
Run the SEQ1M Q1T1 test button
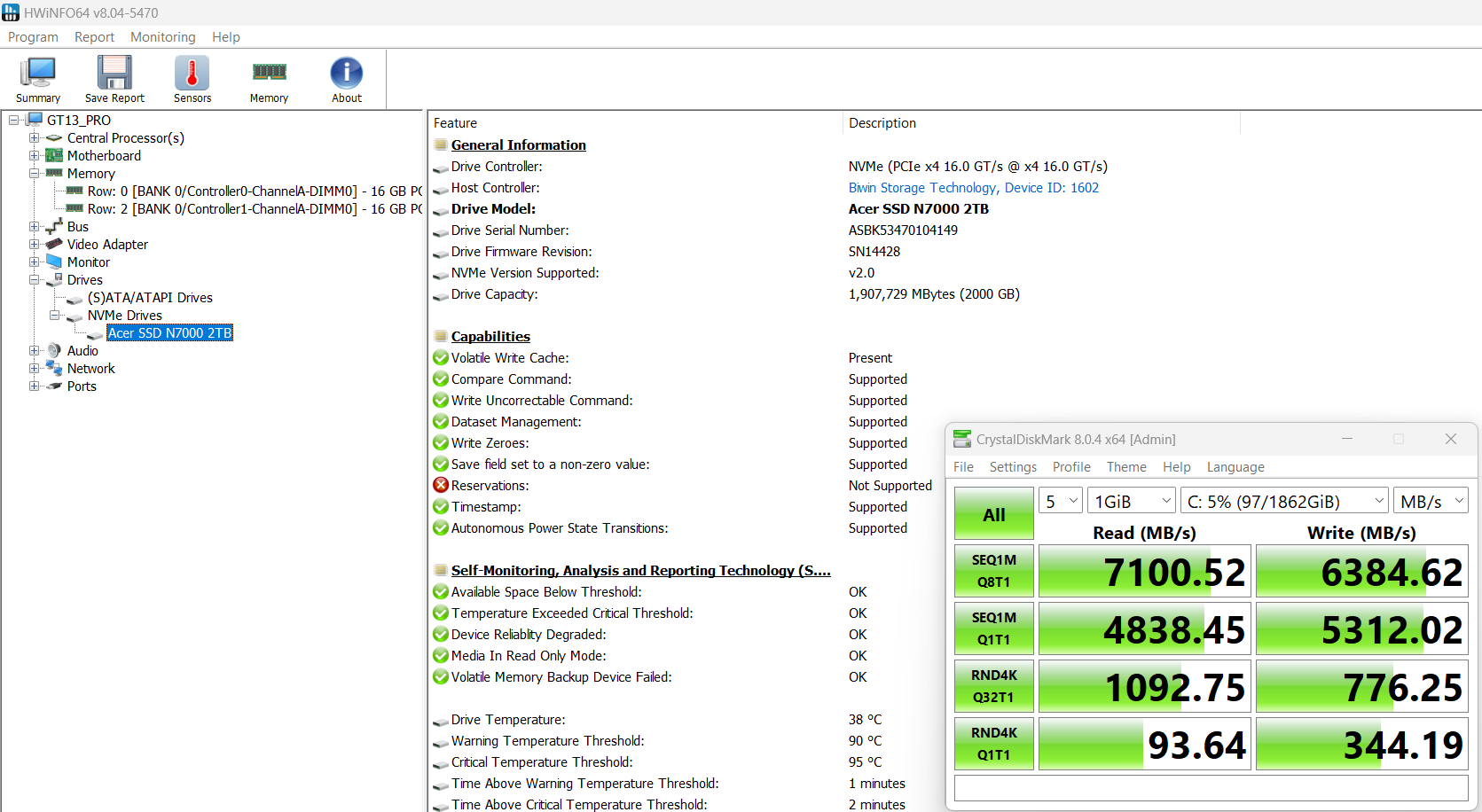[x=994, y=629]
